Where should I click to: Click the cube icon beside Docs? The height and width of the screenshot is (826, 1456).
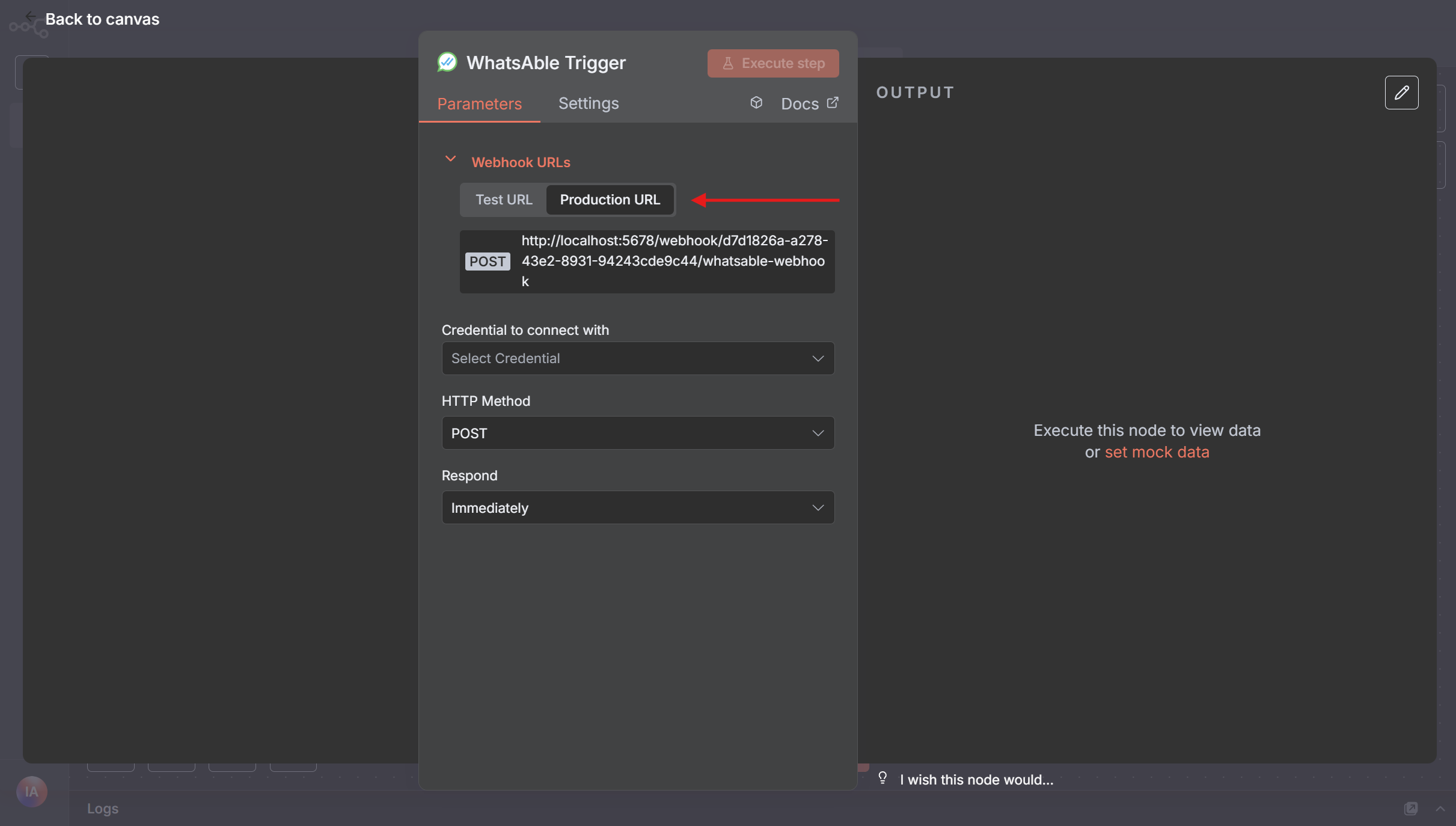pos(756,103)
